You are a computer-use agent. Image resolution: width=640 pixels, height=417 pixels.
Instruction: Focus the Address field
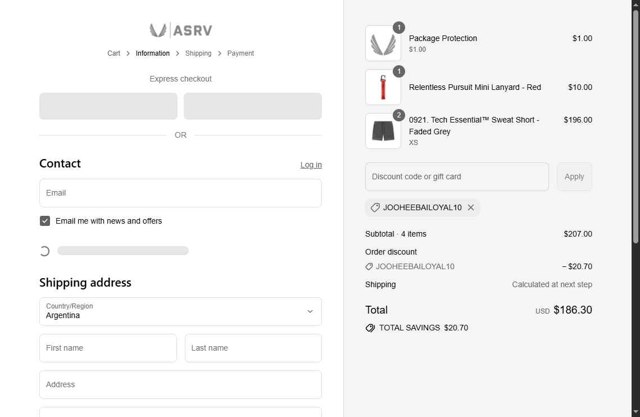(x=180, y=384)
